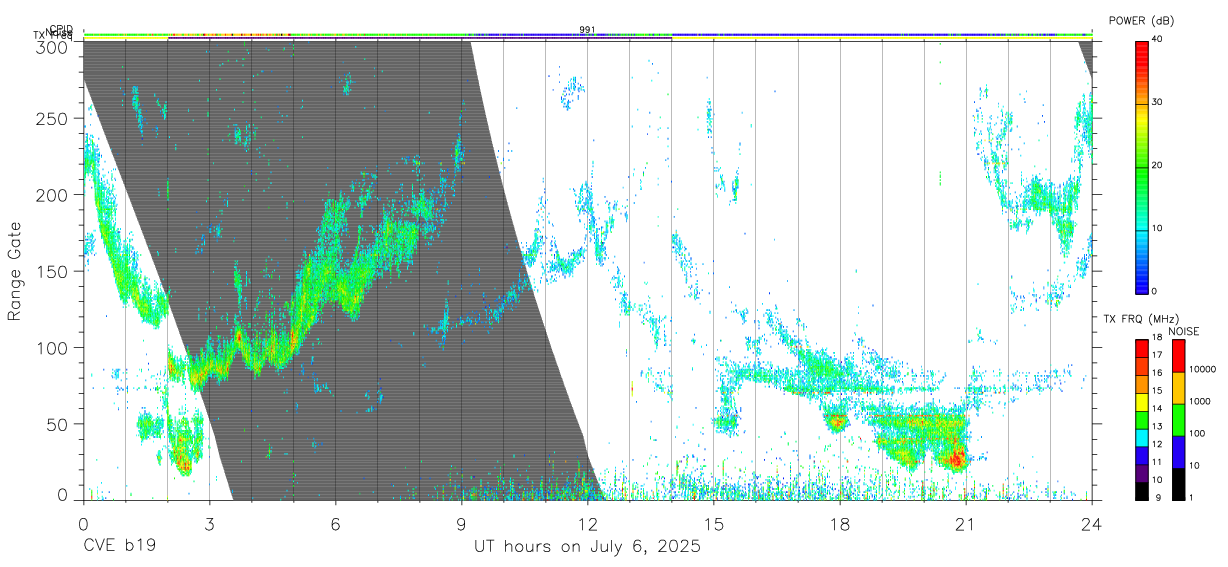The height and width of the screenshot is (567, 1228).
Task: Click the 18 hour tick on time axis
Action: [x=839, y=523]
